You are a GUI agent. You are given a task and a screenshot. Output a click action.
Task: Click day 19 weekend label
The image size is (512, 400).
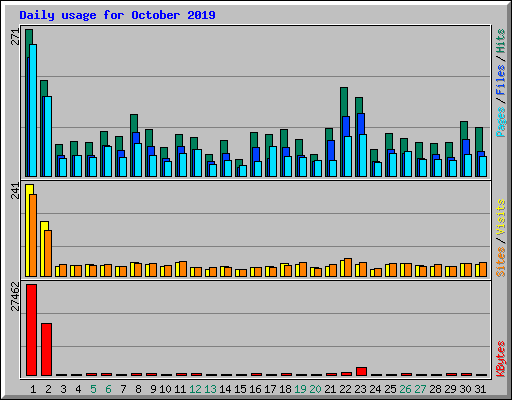(x=300, y=389)
